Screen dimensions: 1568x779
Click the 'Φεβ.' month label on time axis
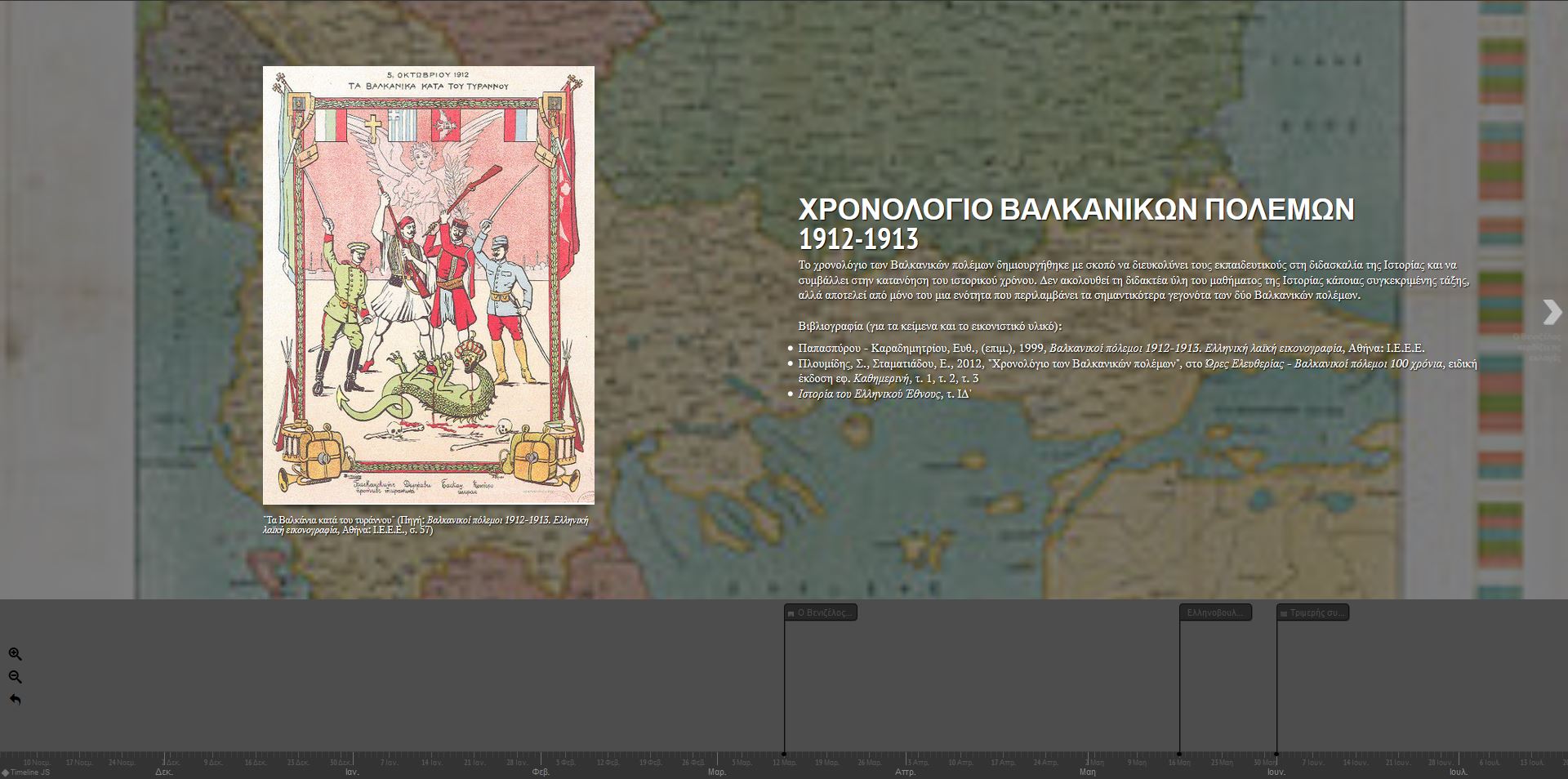coord(541,772)
